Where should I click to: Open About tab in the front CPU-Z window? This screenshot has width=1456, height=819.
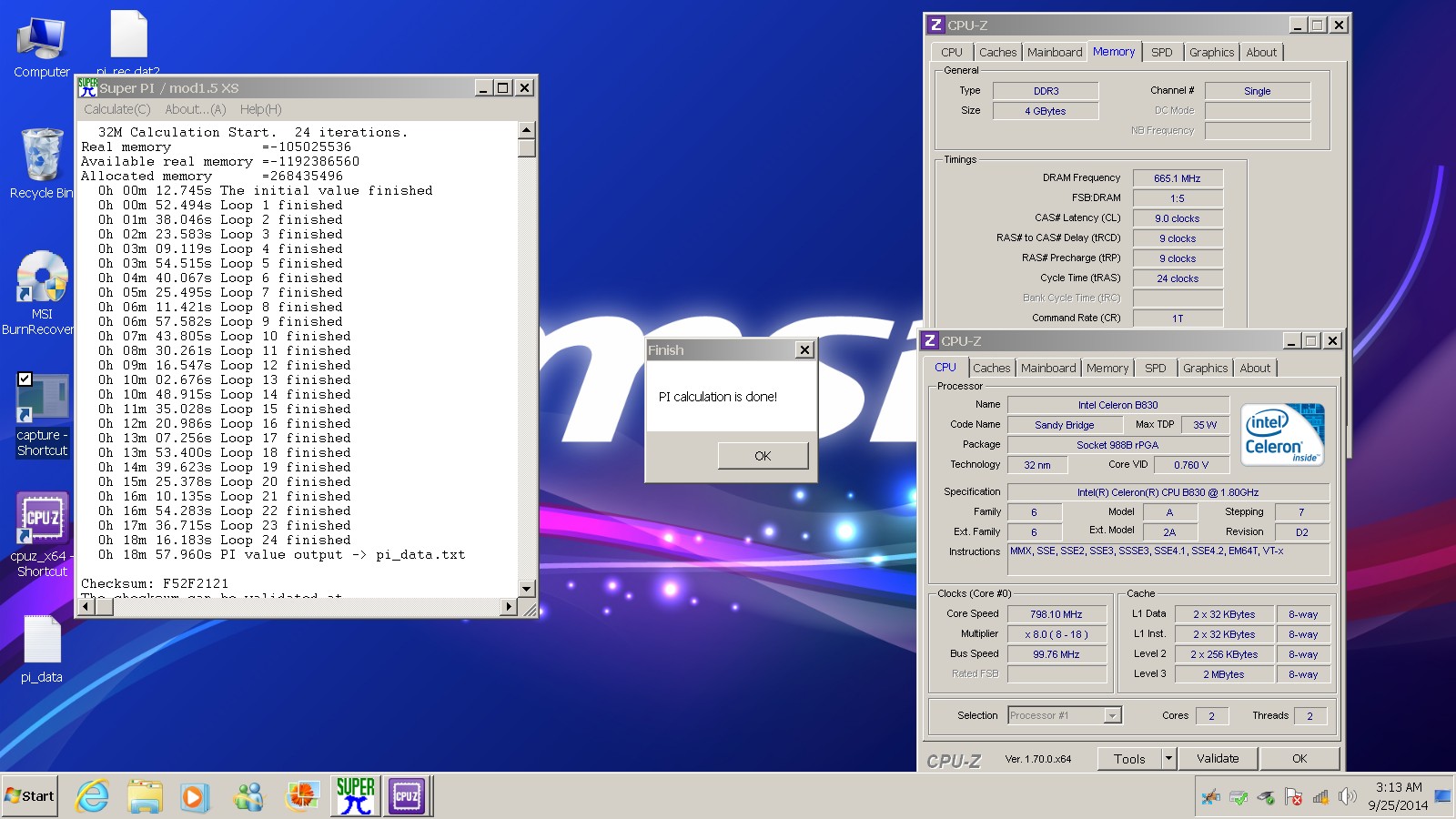point(1255,368)
